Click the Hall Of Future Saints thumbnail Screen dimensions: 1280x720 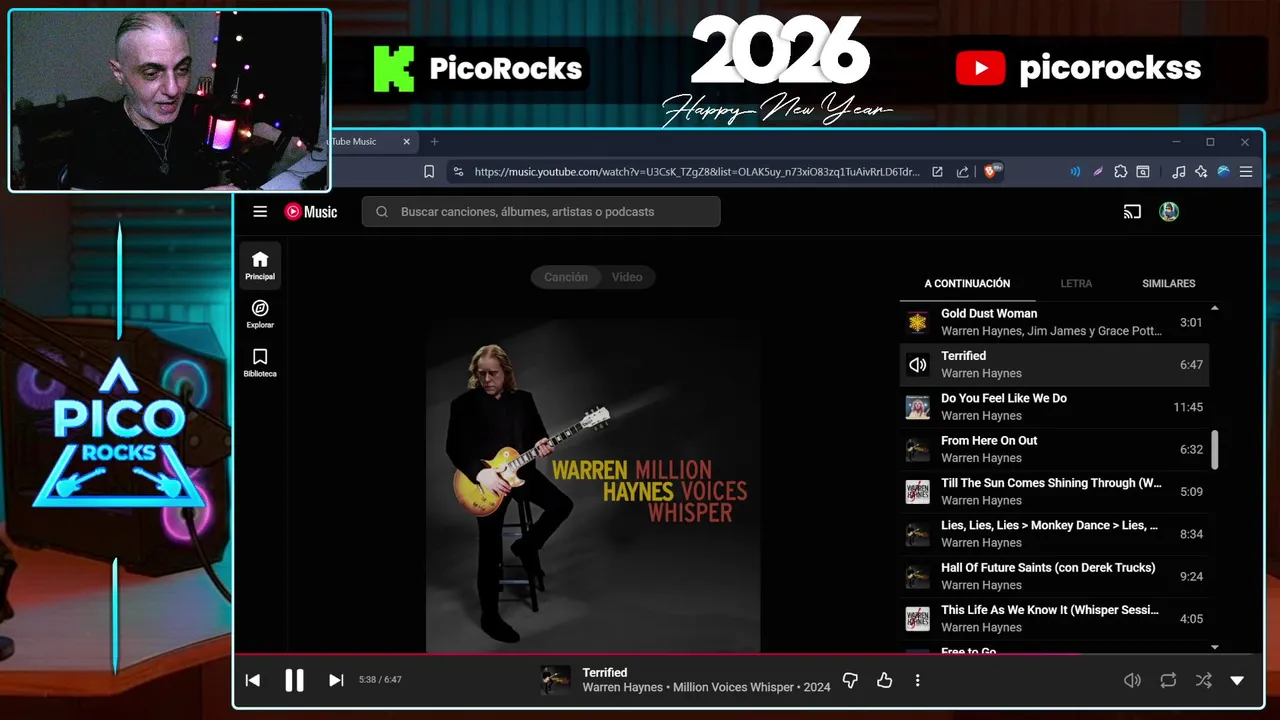[x=917, y=577]
